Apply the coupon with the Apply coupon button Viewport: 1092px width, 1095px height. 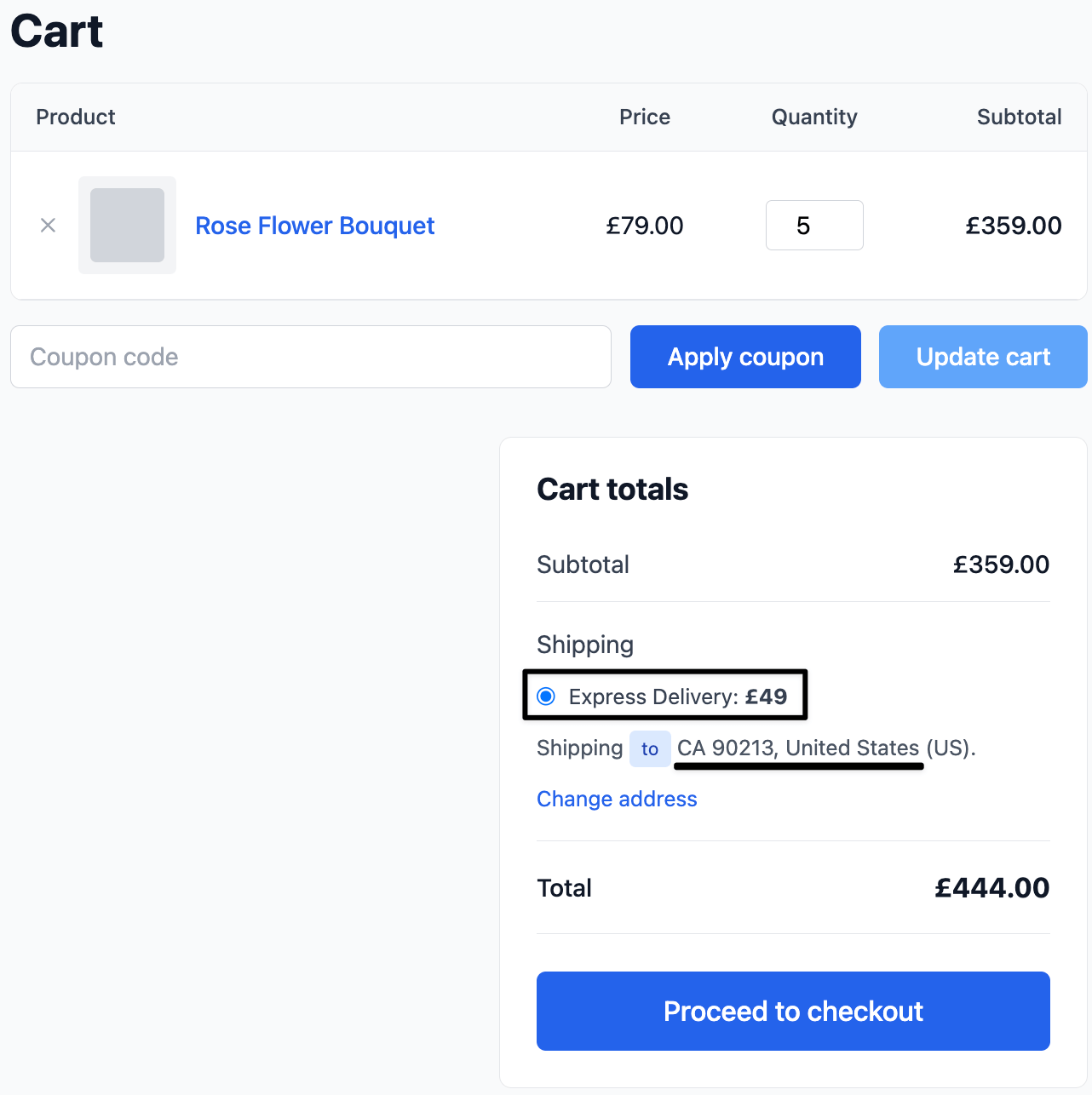pyautogui.click(x=745, y=357)
